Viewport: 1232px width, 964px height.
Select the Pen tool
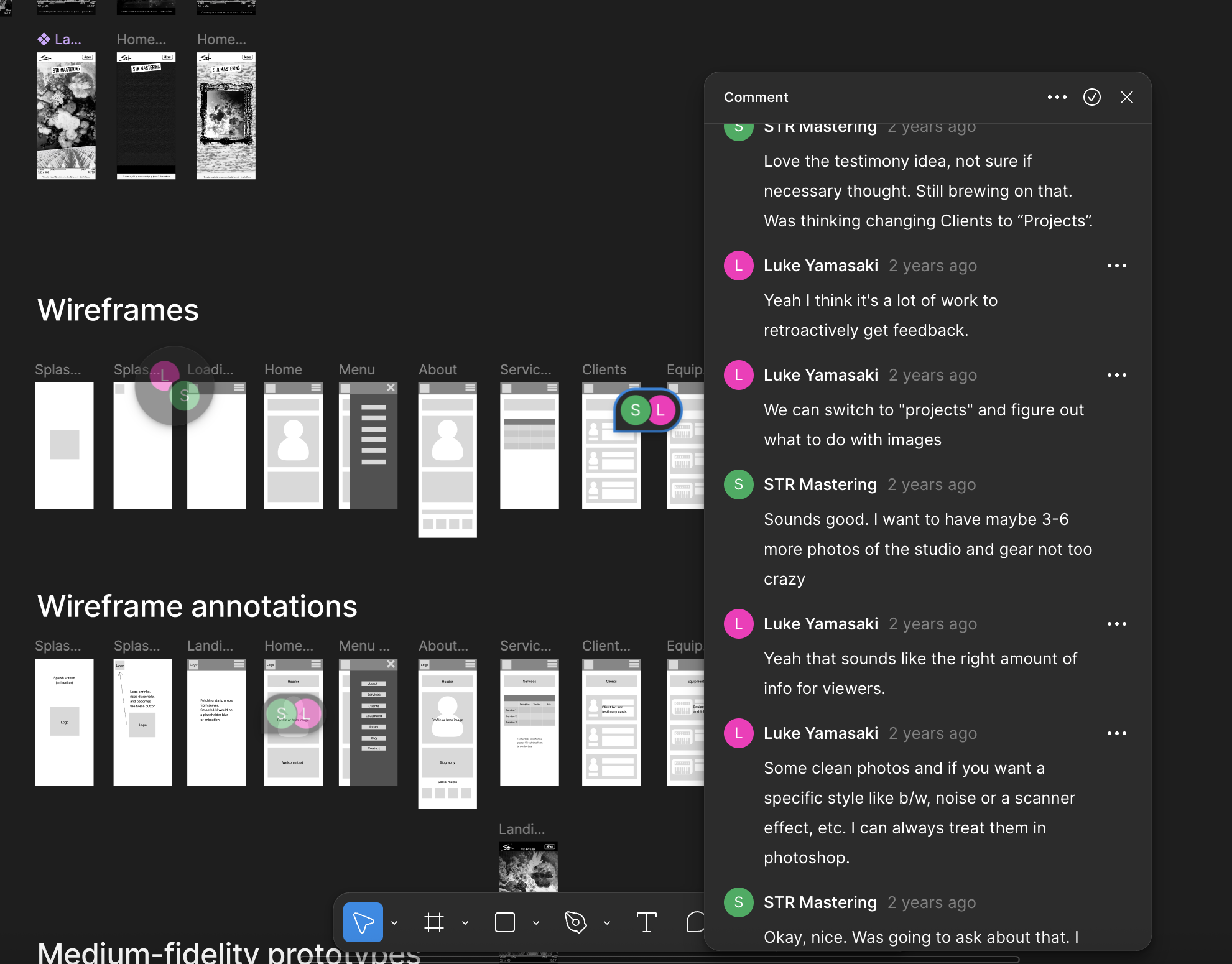(x=575, y=922)
